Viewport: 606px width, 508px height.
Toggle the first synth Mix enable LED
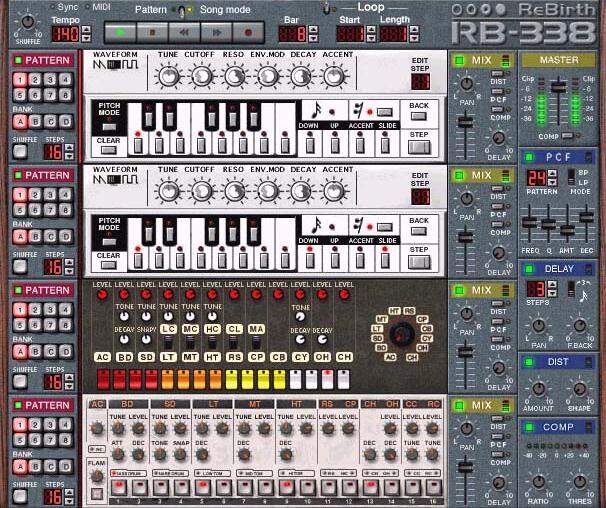(x=459, y=60)
